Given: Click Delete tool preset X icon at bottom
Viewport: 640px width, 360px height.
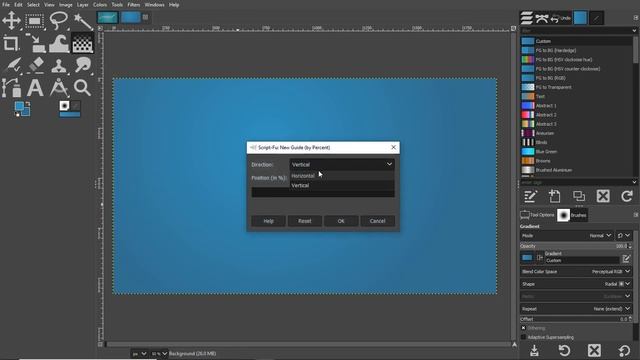Looking at the screenshot, I should tap(594, 350).
